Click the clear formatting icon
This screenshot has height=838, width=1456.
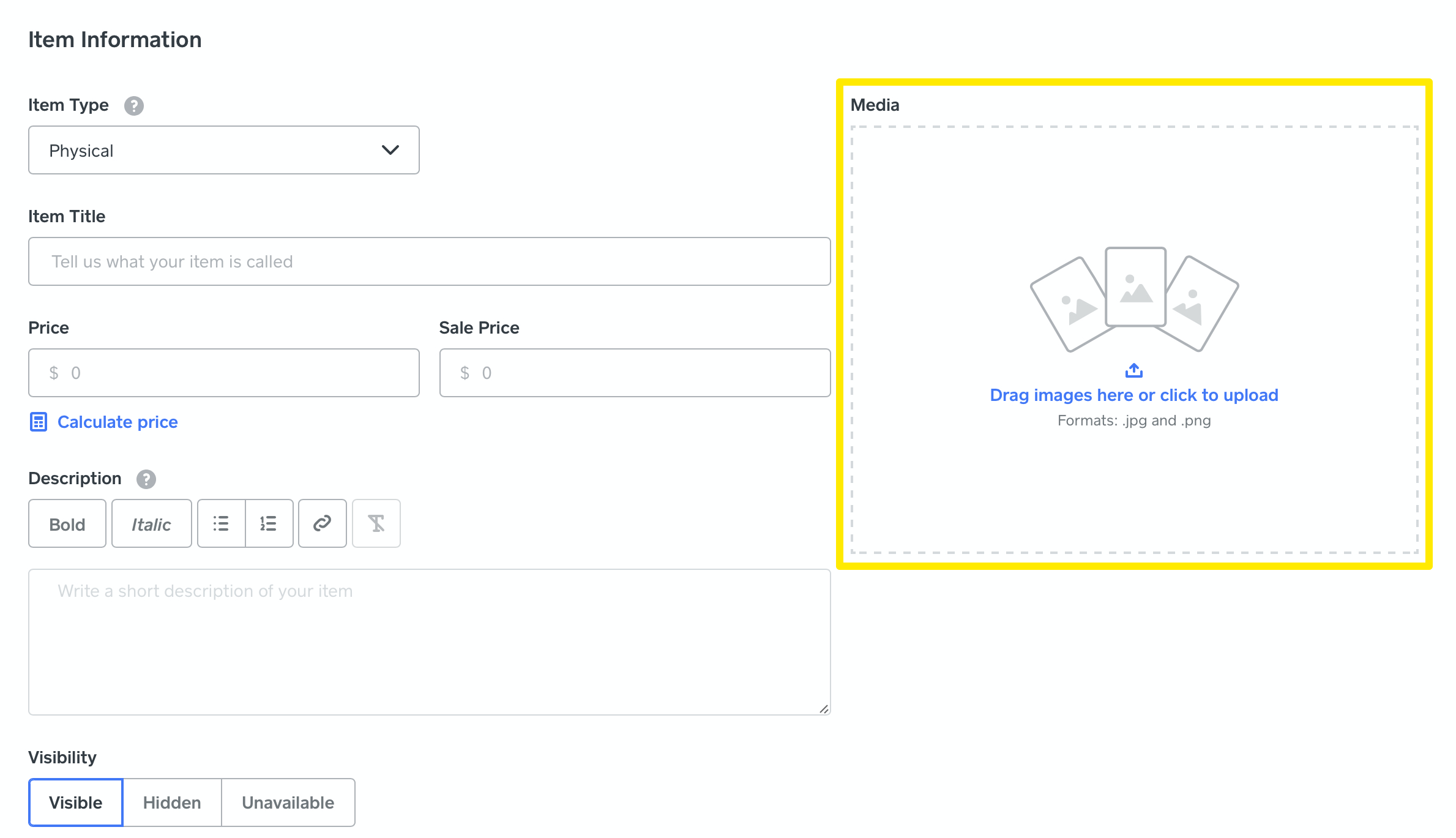tap(376, 523)
